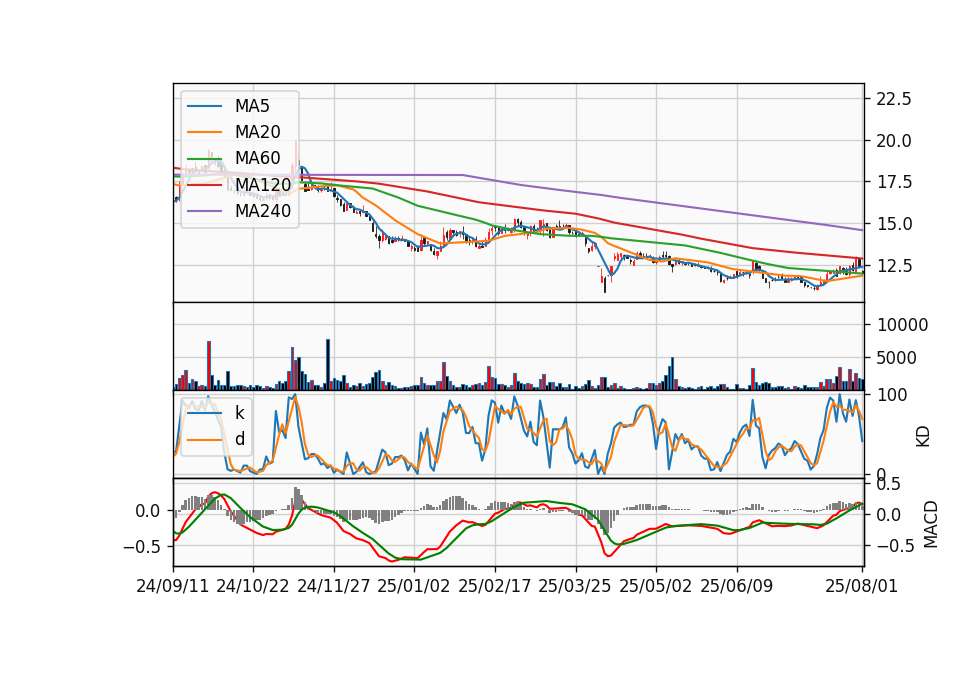Click the 0.0 left MACD axis label
The width and height of the screenshot is (960, 690).
tap(148, 511)
